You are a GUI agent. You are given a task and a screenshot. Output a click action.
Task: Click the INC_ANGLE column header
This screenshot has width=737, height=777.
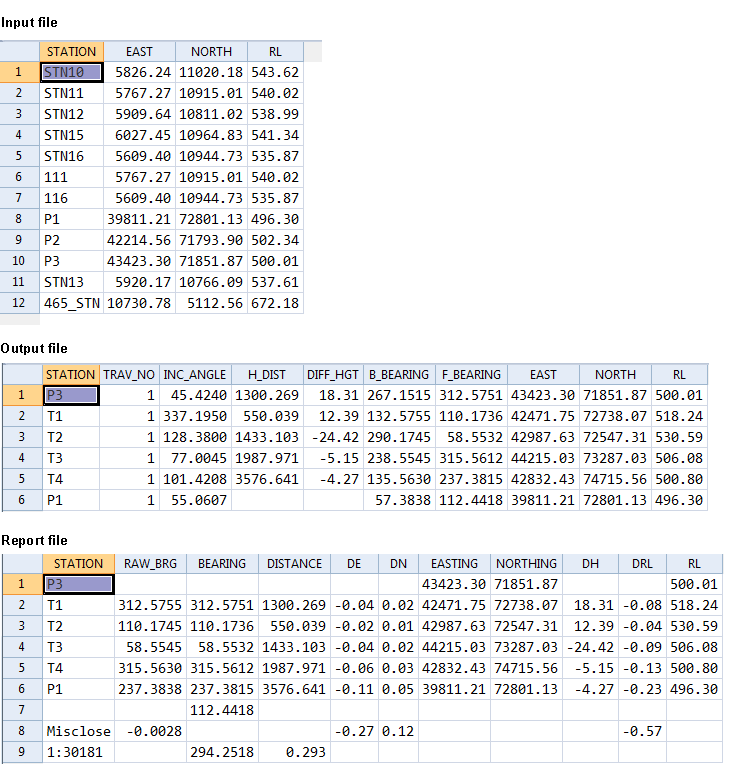195,375
